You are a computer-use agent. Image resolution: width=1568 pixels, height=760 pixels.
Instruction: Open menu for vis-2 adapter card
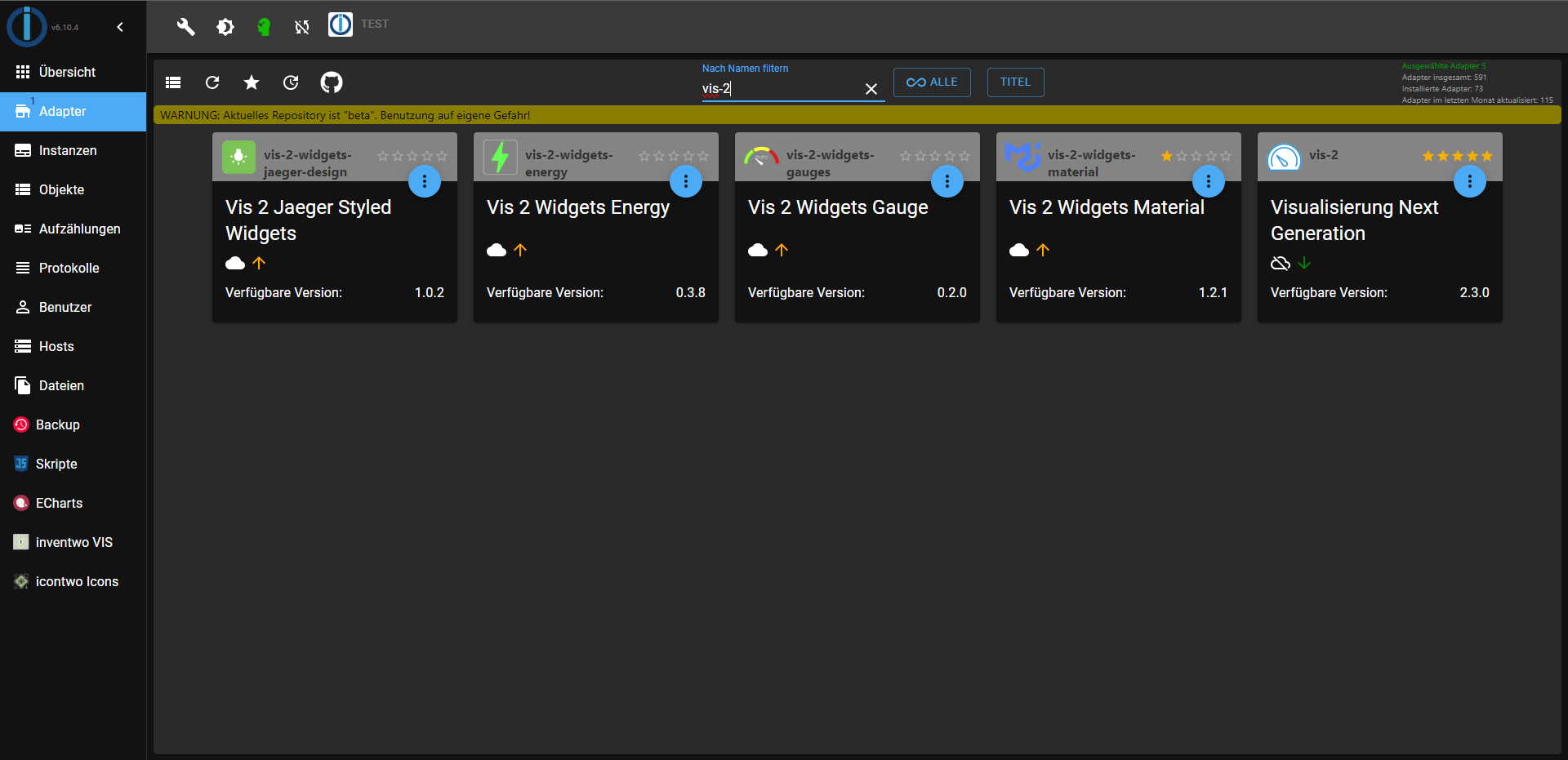1470,181
